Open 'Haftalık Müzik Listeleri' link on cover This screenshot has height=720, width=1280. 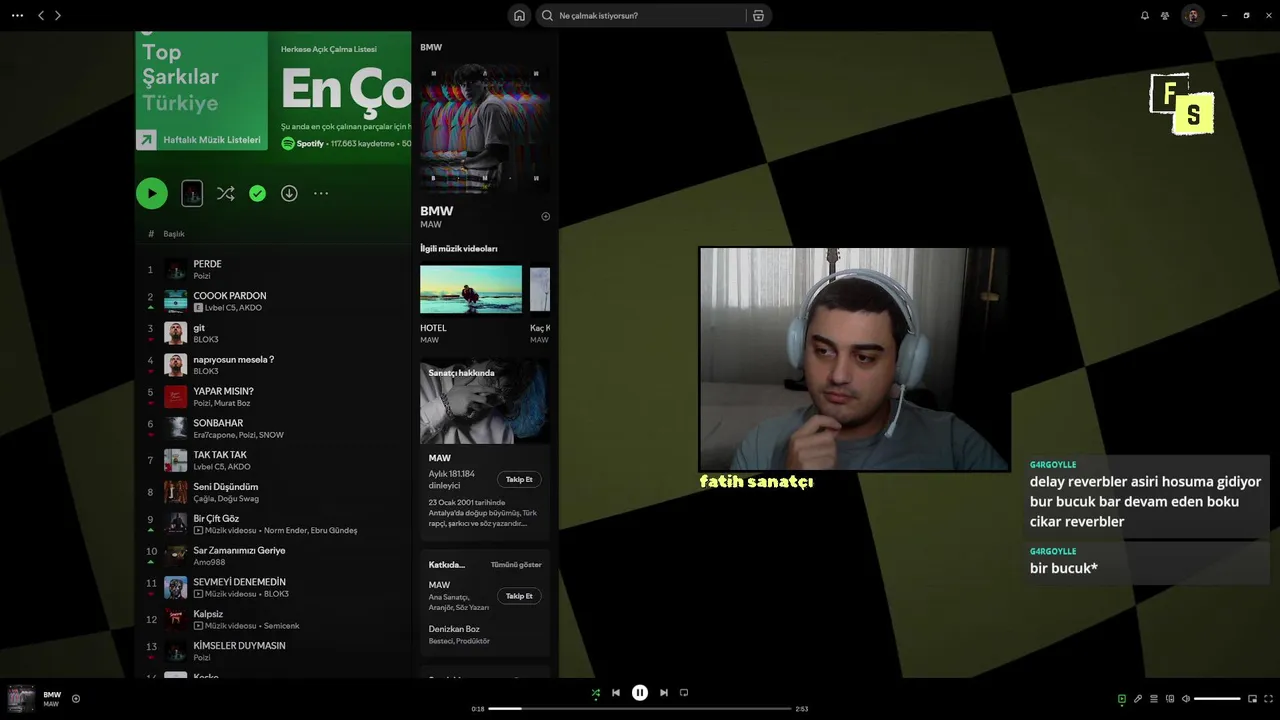[211, 140]
